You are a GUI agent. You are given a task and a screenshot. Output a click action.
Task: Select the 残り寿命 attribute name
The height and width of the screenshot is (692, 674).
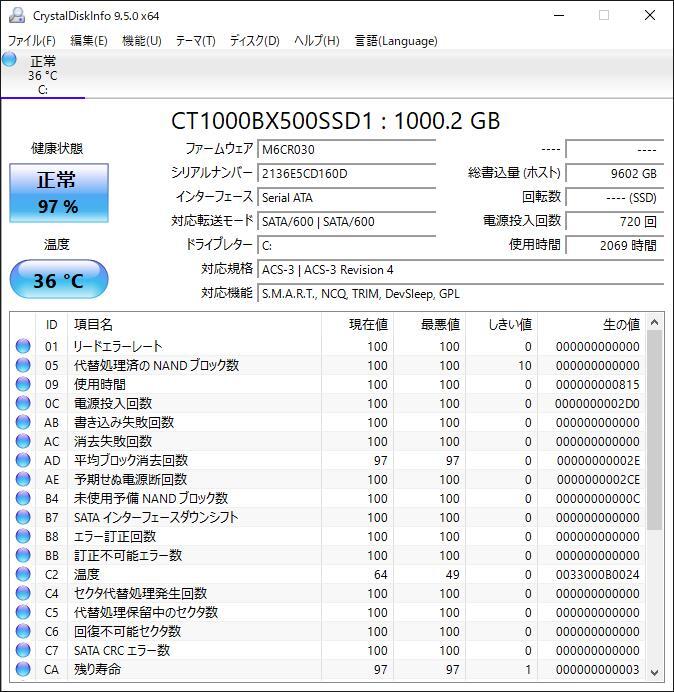click(x=97, y=669)
